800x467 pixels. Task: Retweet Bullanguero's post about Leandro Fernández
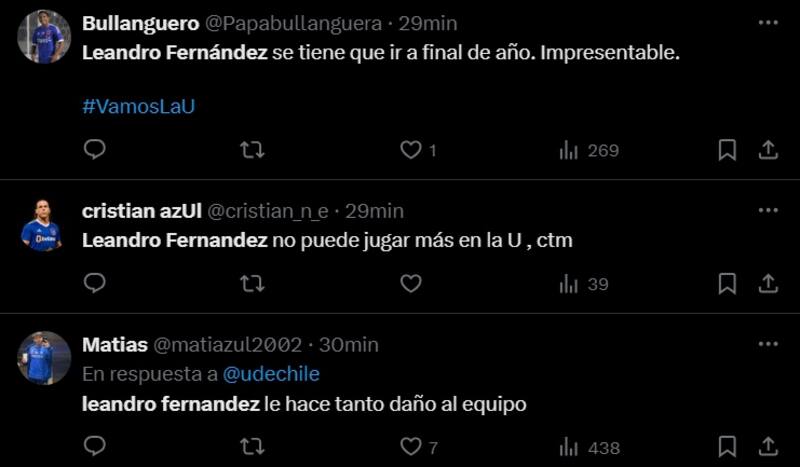coord(252,150)
